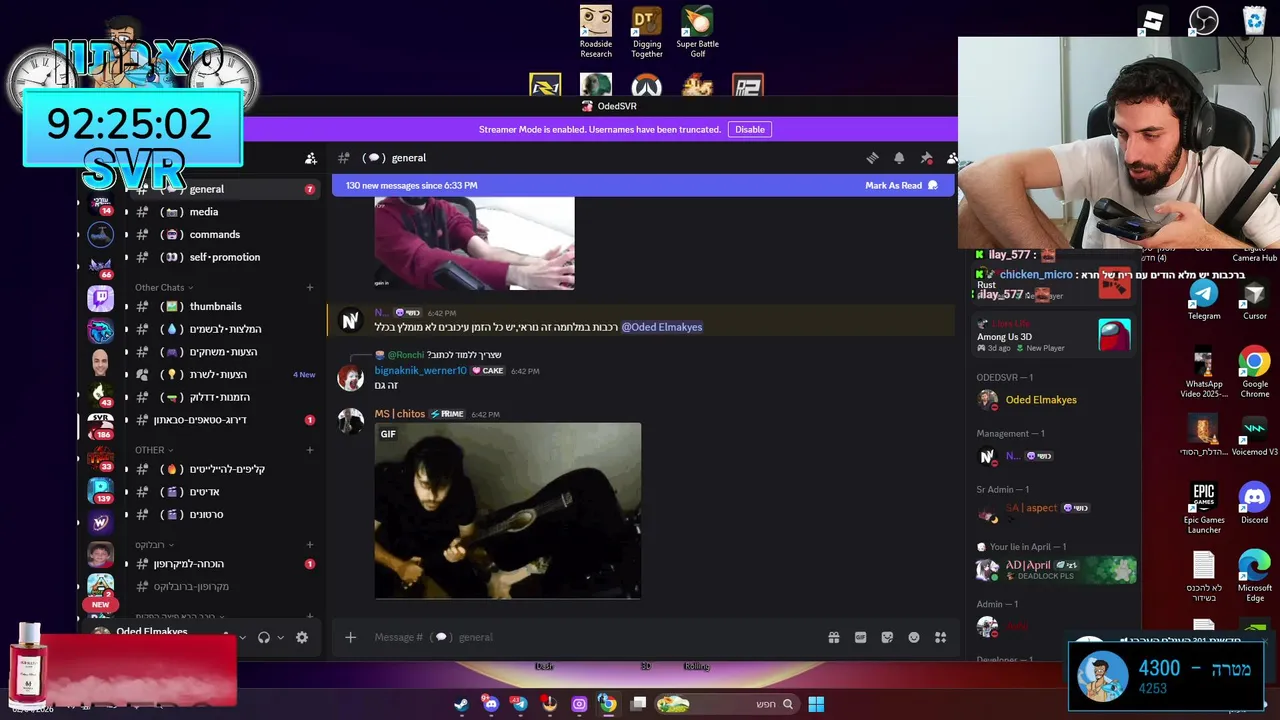Open emoji picker in message bar
The image size is (1280, 720).
coord(913,637)
